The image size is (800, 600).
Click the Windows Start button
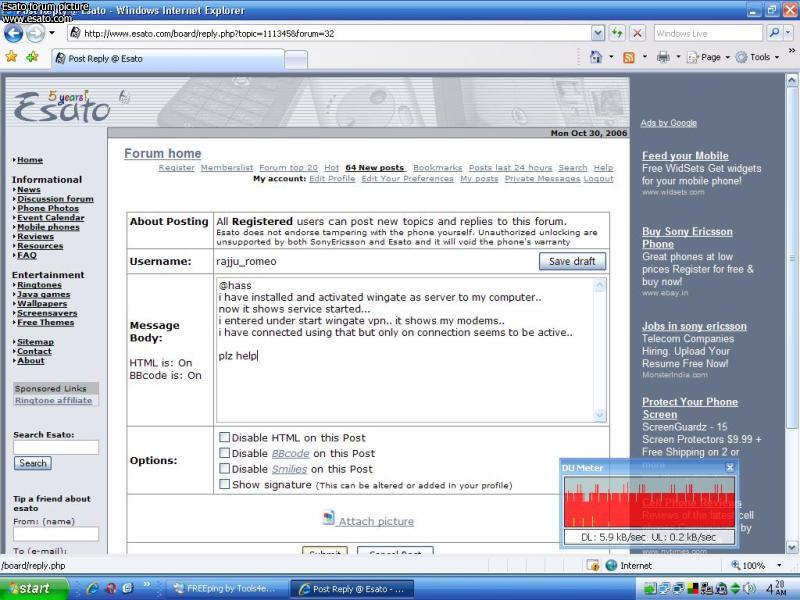click(x=34, y=589)
